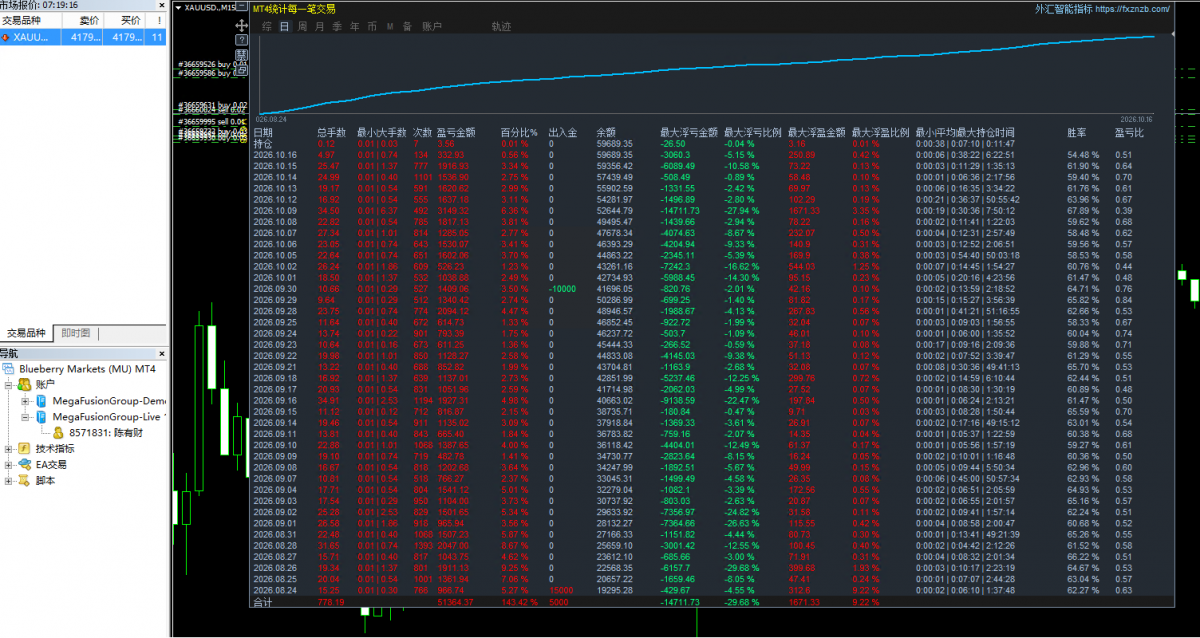The height and width of the screenshot is (638, 1200).
Task: Open the XAUUSD,M15 chart title dropdown arrow
Action: [178, 8]
